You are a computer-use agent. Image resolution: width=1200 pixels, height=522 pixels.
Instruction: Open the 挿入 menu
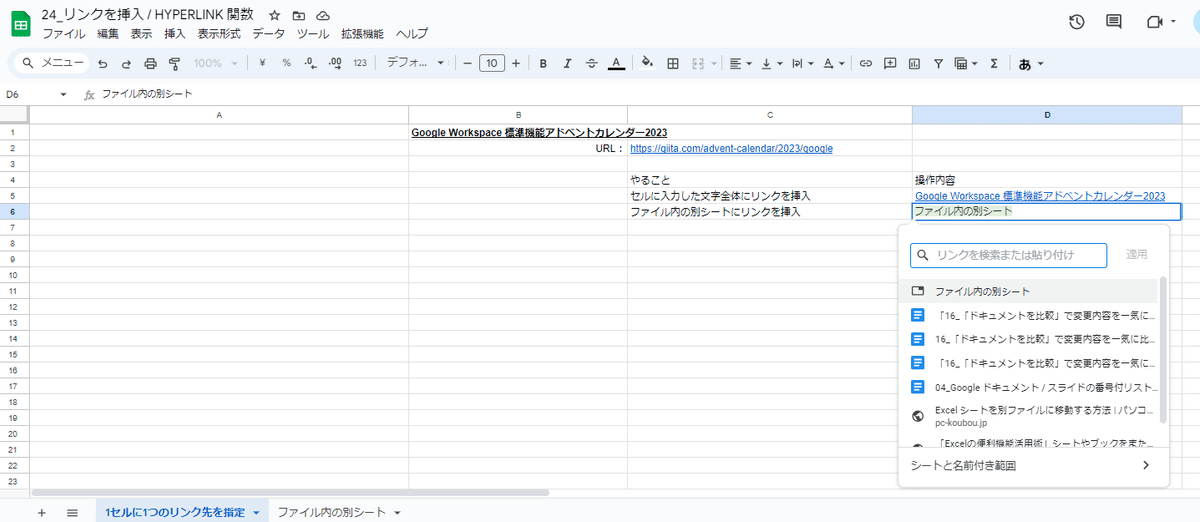tap(174, 34)
